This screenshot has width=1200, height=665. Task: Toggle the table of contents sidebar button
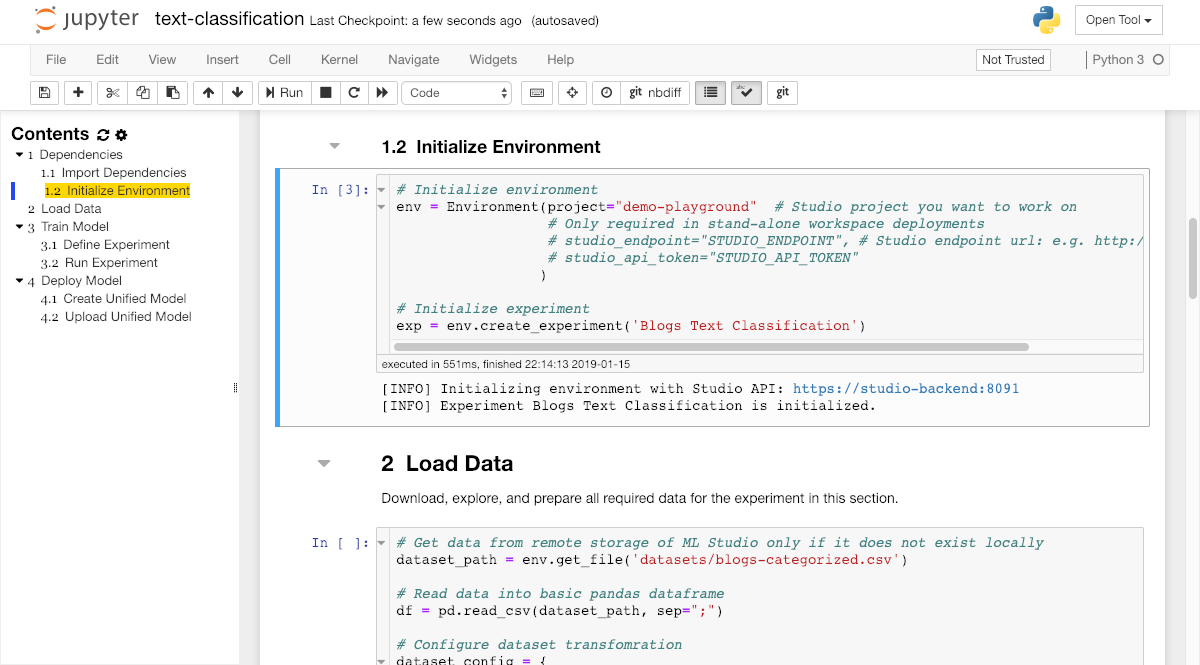point(710,93)
